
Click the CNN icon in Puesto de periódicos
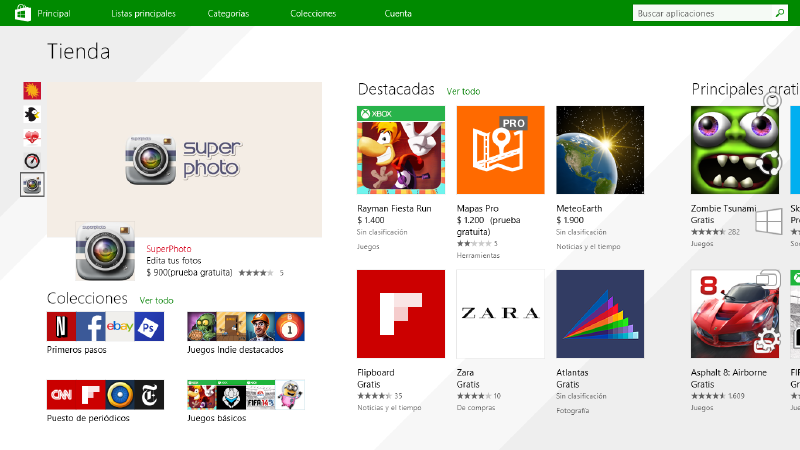click(x=61, y=394)
